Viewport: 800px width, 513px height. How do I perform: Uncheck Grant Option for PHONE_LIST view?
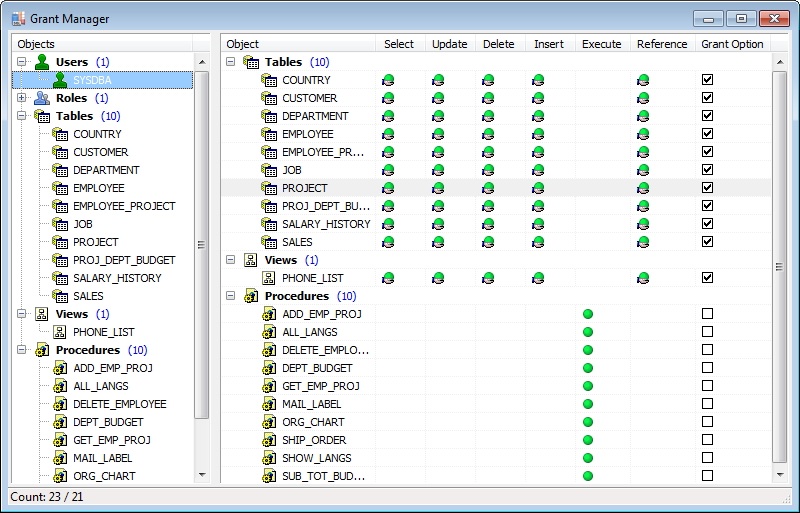pyautogui.click(x=707, y=278)
